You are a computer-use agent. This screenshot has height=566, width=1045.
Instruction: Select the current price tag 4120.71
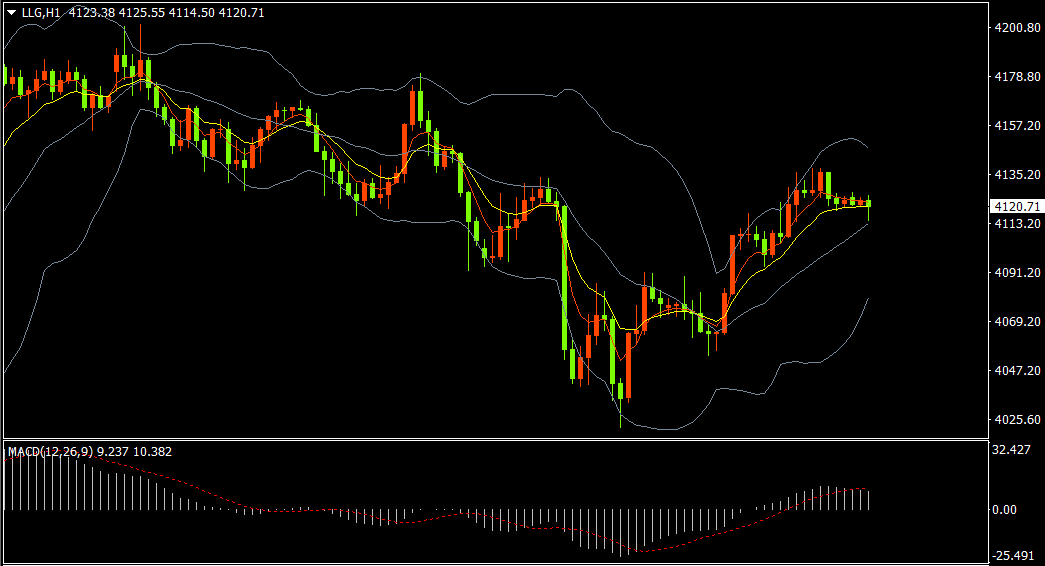1017,207
